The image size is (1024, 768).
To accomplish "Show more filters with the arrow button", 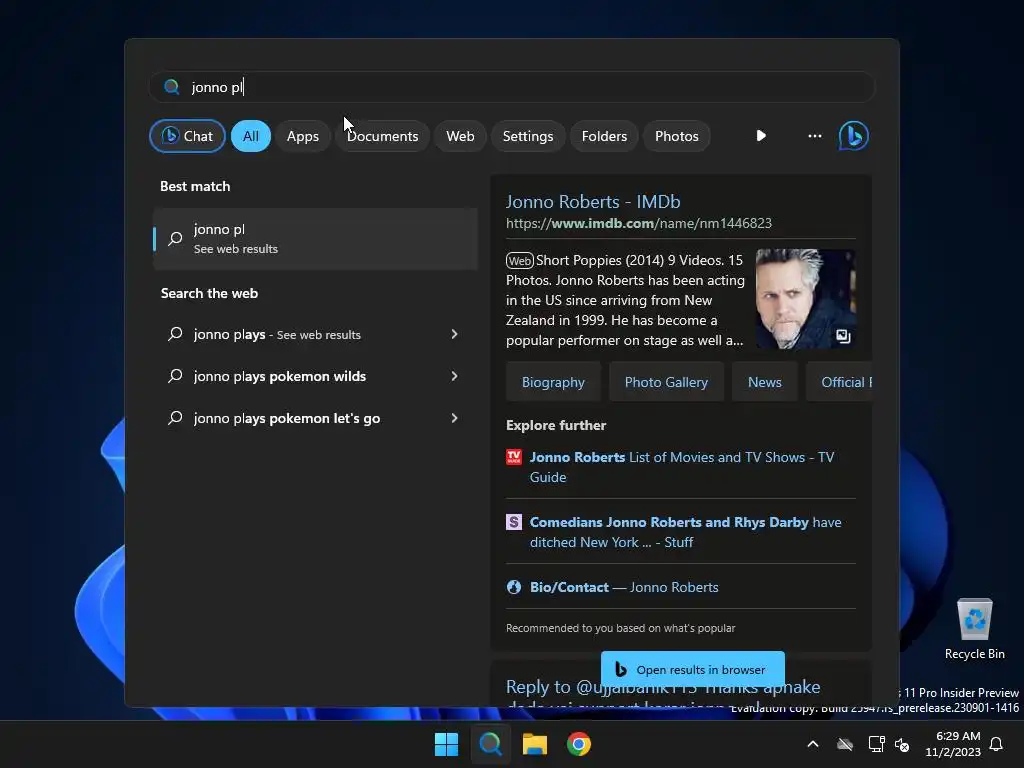I will (761, 136).
